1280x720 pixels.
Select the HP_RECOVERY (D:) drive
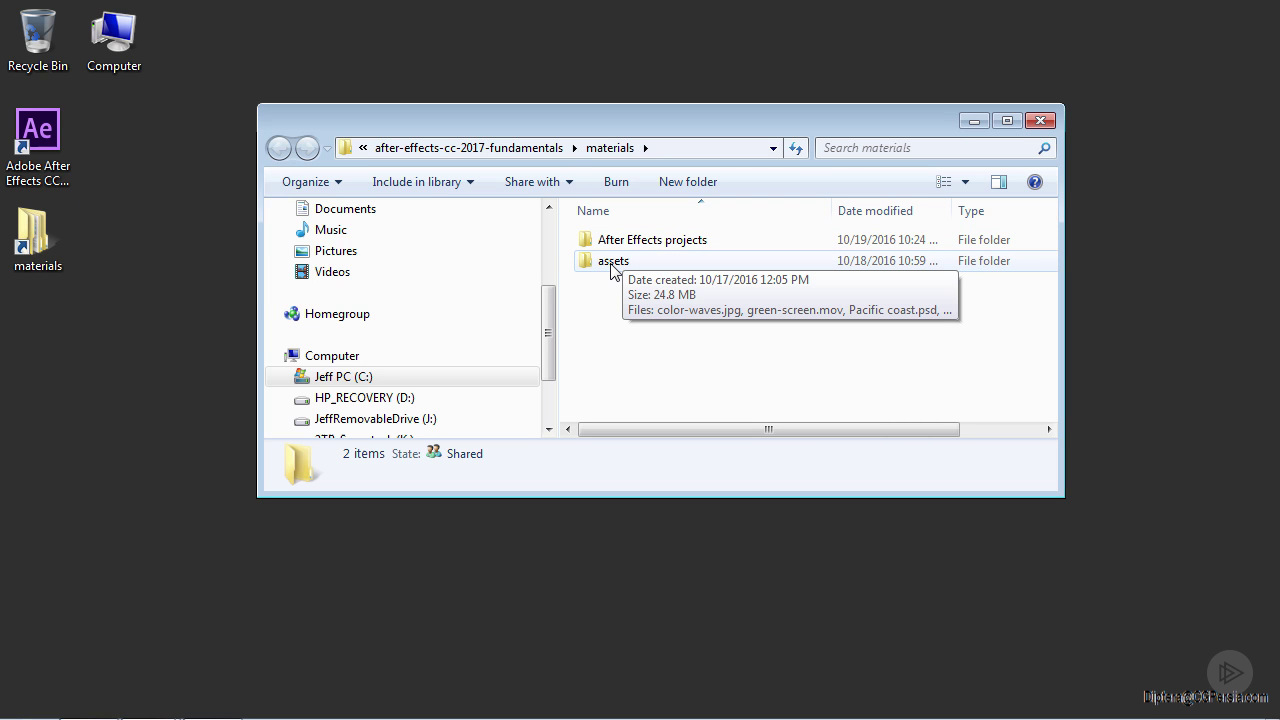pyautogui.click(x=364, y=398)
